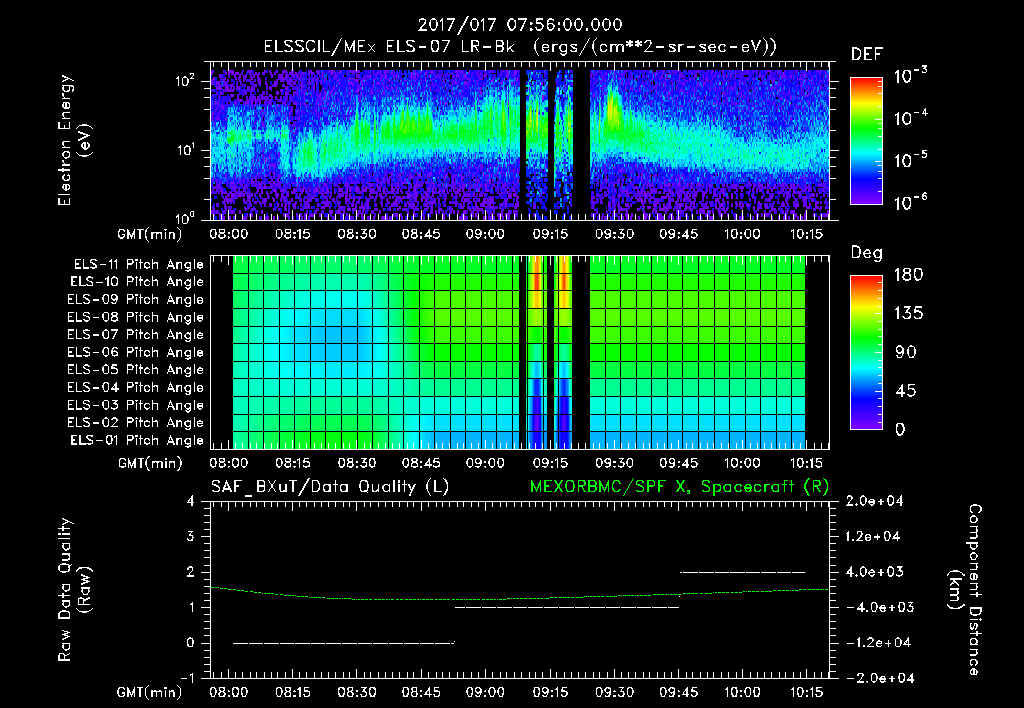Click the Deg pitch angle color scale bar
1024x708 pixels.
(867, 353)
